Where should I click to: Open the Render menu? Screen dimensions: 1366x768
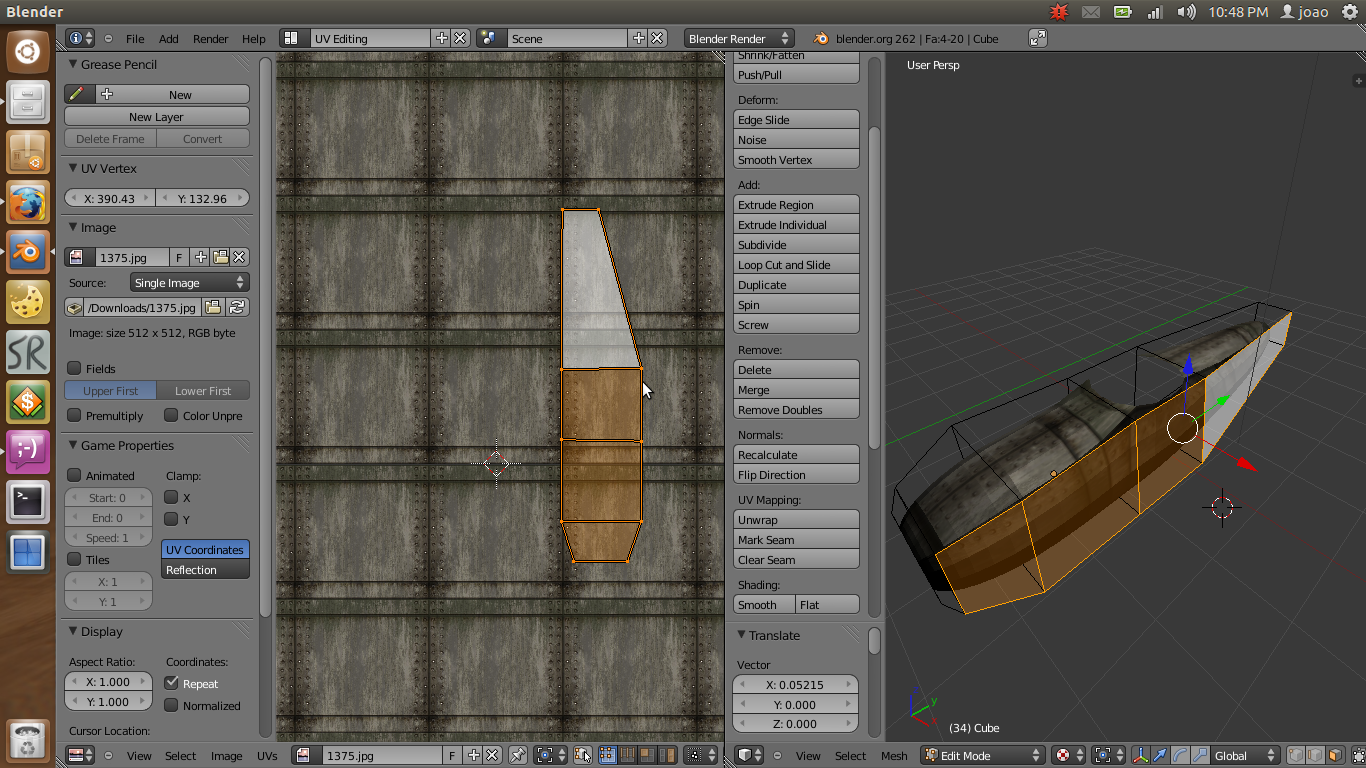(210, 38)
